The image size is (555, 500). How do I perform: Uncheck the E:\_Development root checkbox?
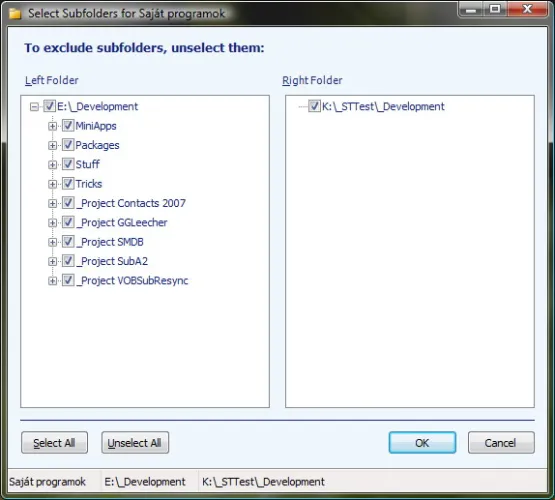(x=49, y=106)
